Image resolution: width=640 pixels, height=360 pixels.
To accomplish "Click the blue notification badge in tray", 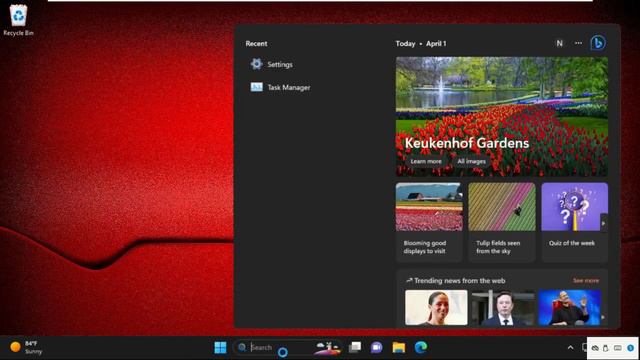I will click(631, 348).
